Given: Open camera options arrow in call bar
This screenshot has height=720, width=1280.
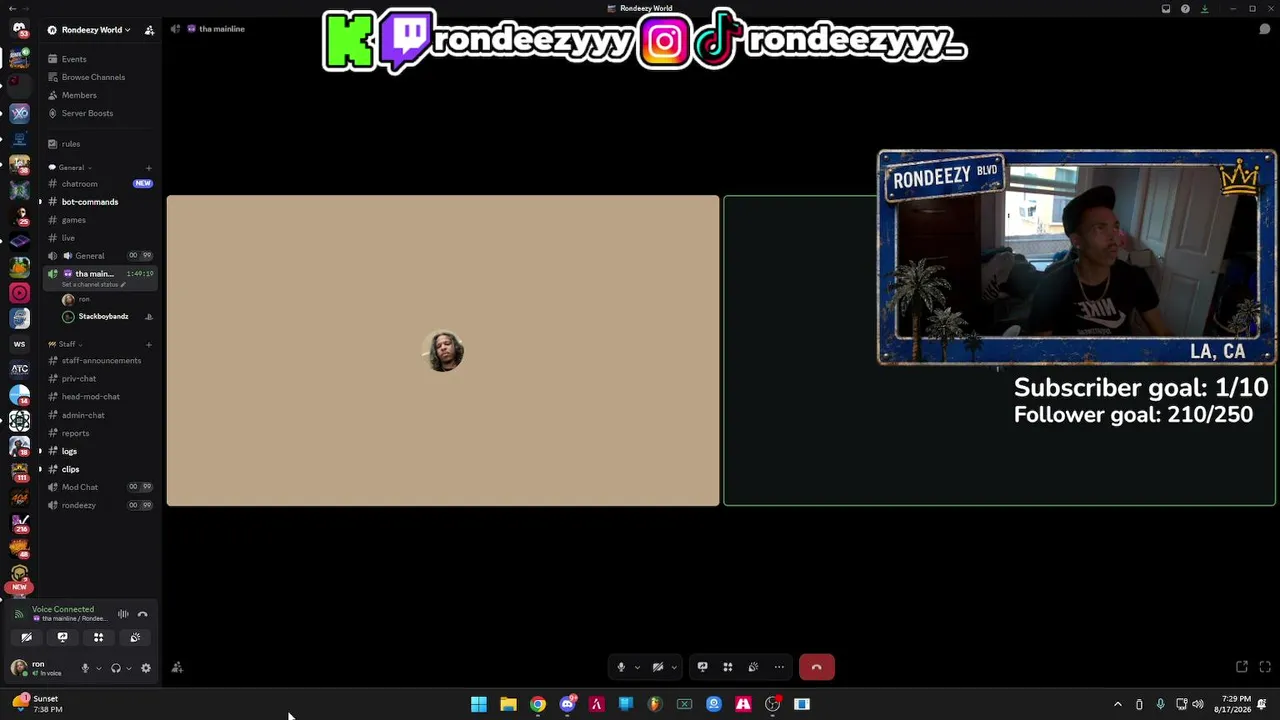Looking at the screenshot, I should [674, 667].
